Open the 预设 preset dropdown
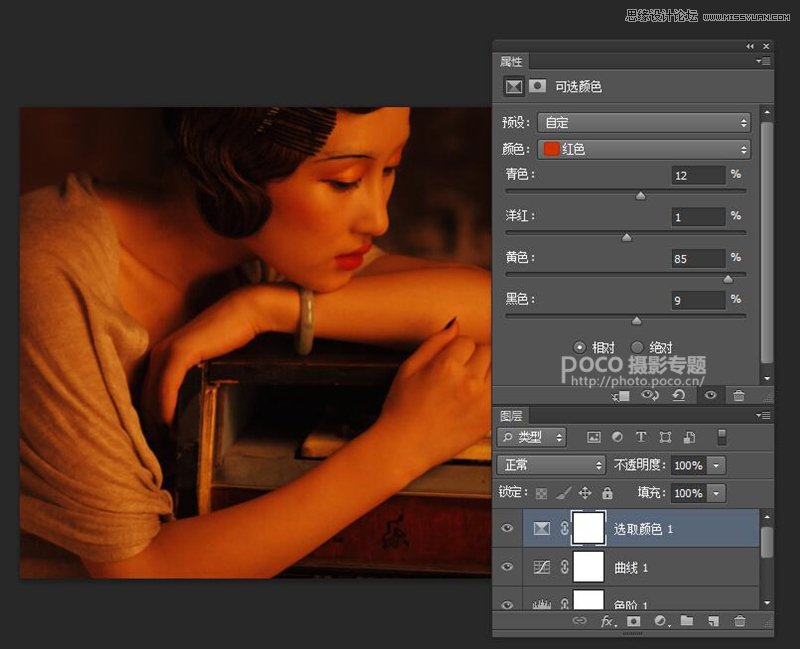This screenshot has height=649, width=800. [644, 123]
